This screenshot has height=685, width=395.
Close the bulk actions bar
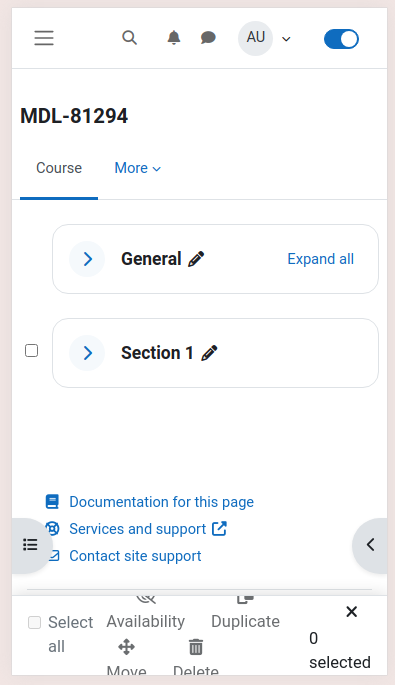[x=352, y=612]
